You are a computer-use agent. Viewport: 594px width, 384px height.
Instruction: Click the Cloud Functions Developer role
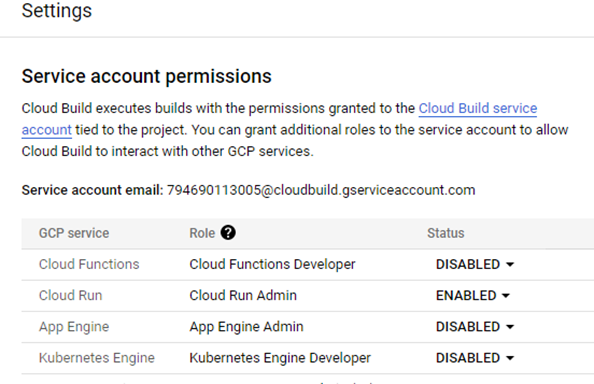click(x=272, y=264)
